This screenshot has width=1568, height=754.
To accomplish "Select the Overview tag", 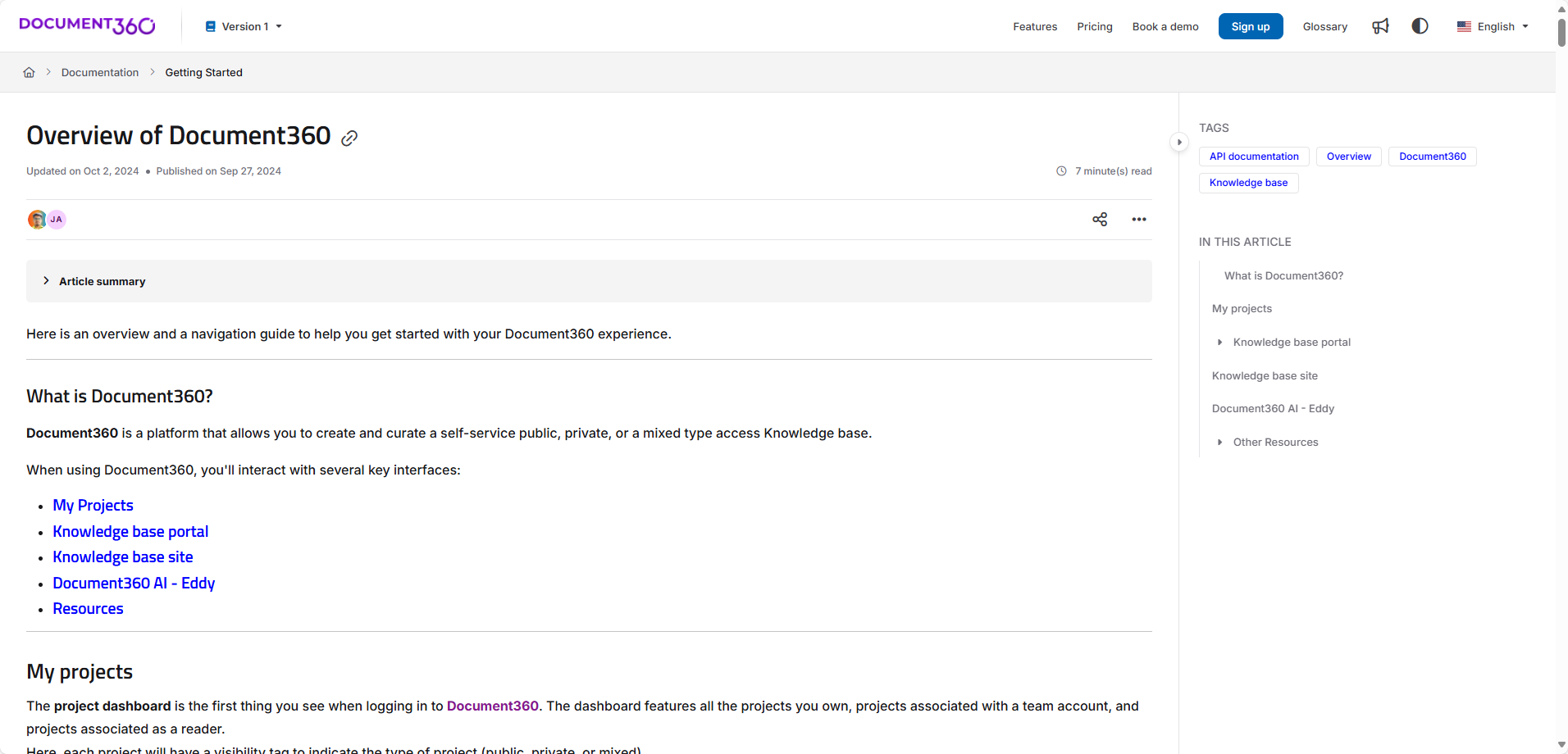I will [x=1349, y=157].
